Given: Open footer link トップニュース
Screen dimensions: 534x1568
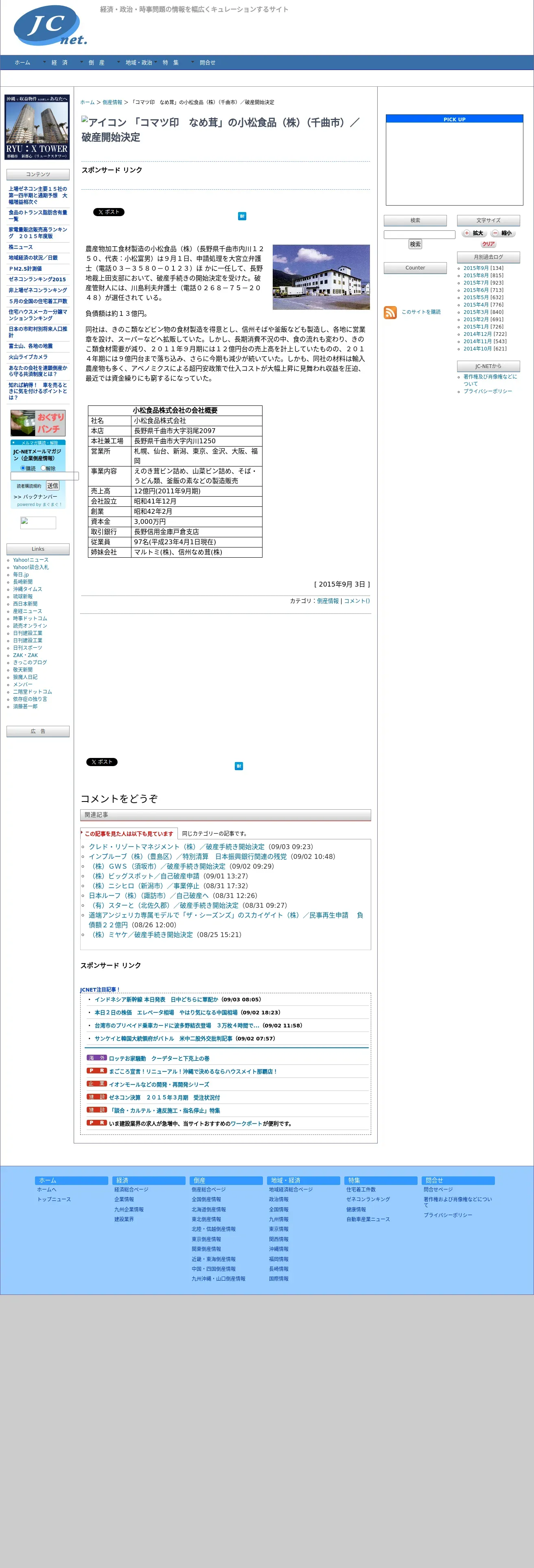Looking at the screenshot, I should (54, 1199).
